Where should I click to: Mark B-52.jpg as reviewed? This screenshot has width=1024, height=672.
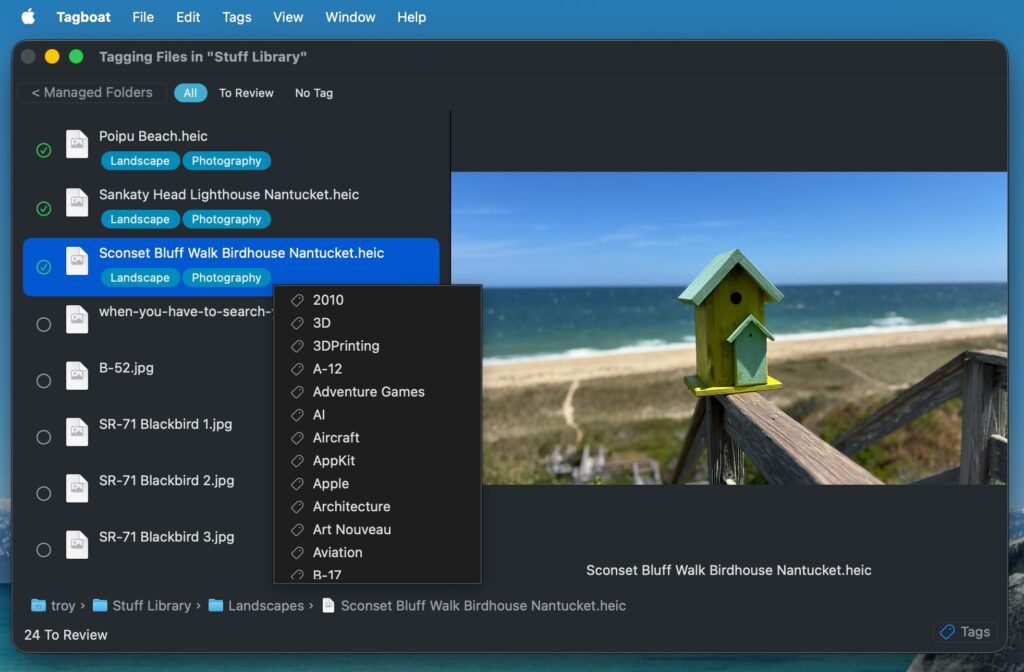click(x=43, y=381)
